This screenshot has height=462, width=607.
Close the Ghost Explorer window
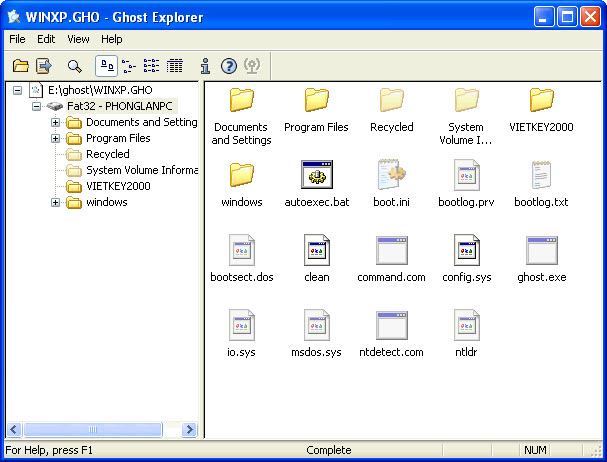tap(590, 17)
